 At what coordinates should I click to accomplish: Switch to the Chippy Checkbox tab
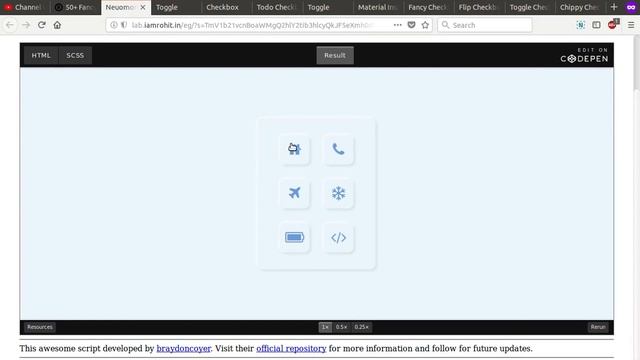point(581,7)
